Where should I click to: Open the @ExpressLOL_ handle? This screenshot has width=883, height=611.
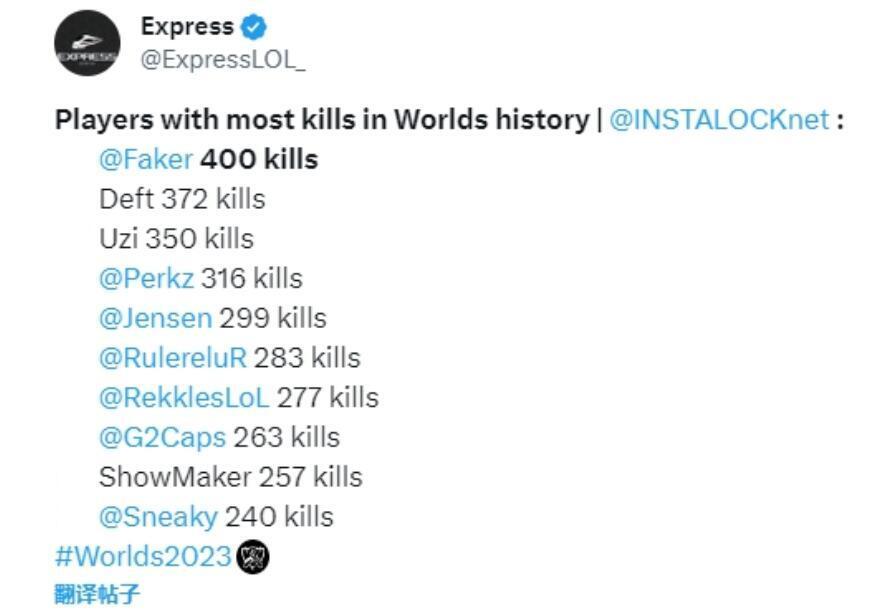click(x=223, y=60)
